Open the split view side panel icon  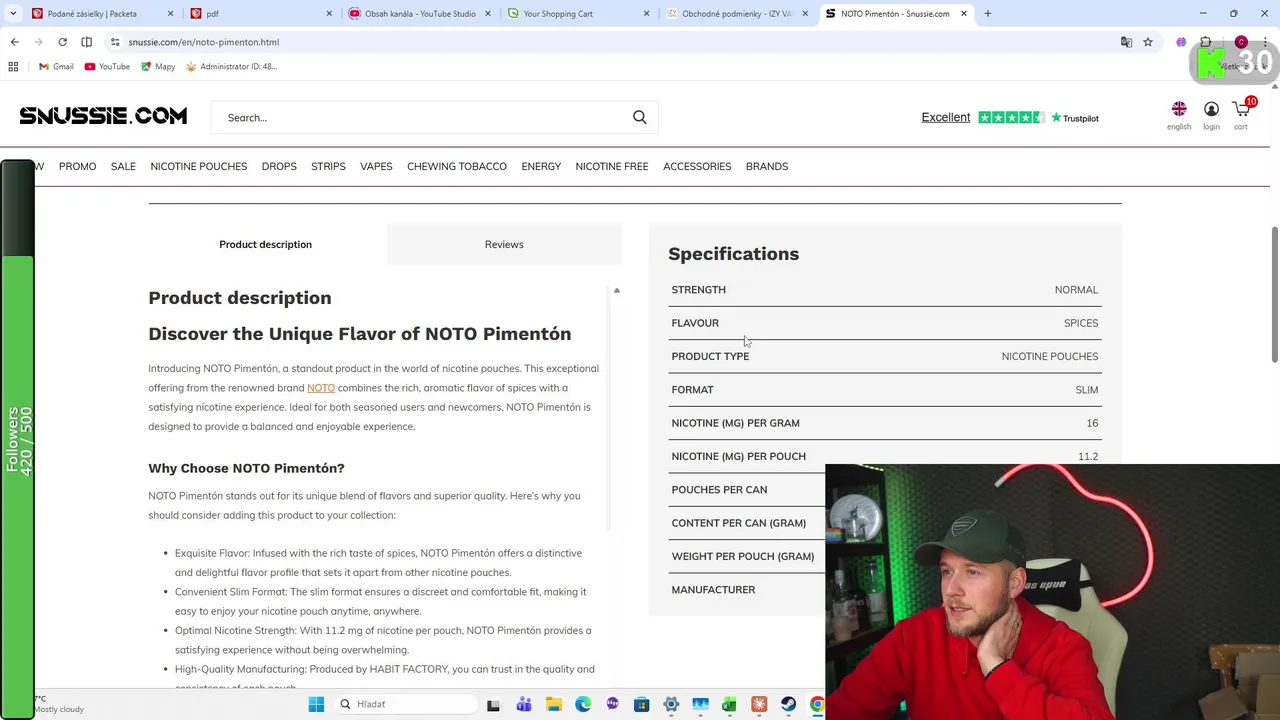tap(86, 42)
